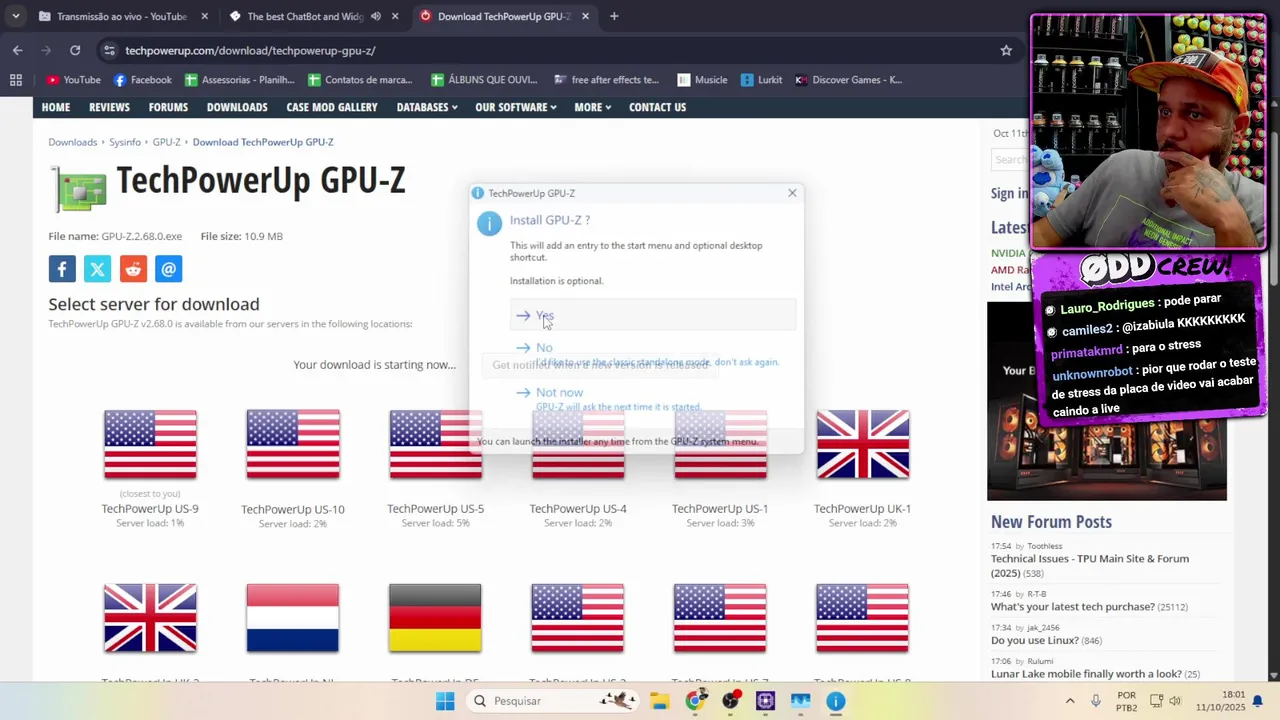Select the TechPowerUp US-5 flag

click(x=435, y=444)
